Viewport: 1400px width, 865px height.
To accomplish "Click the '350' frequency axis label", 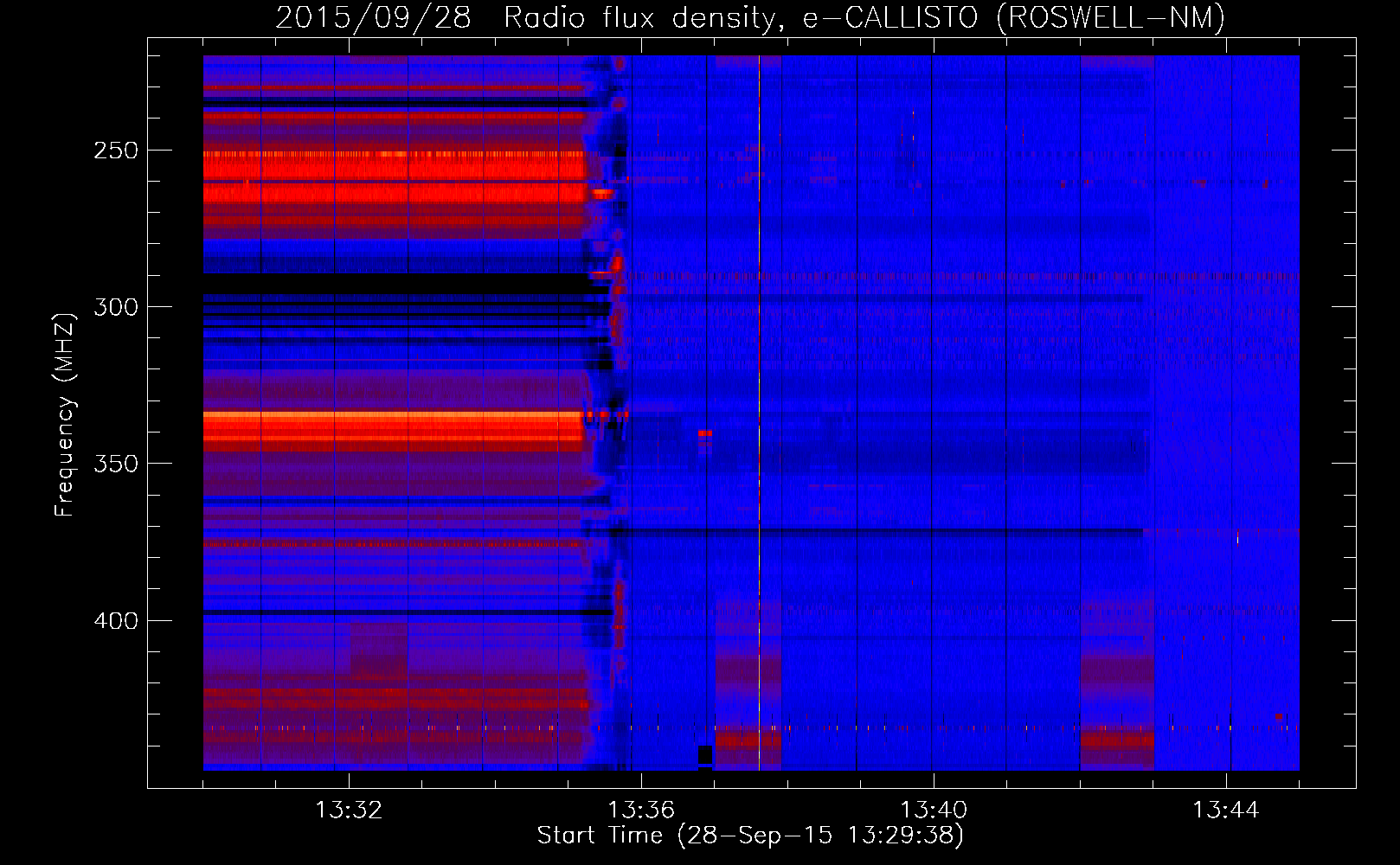I will [116, 464].
